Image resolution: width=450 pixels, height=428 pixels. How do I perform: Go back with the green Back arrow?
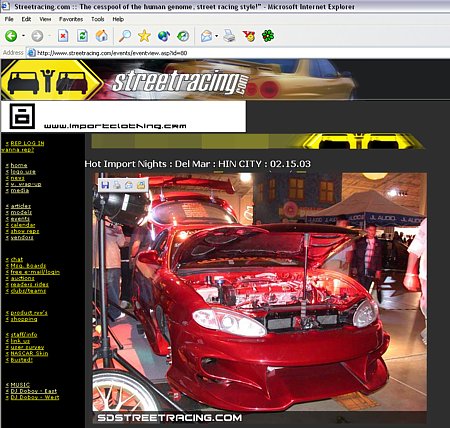click(x=11, y=36)
